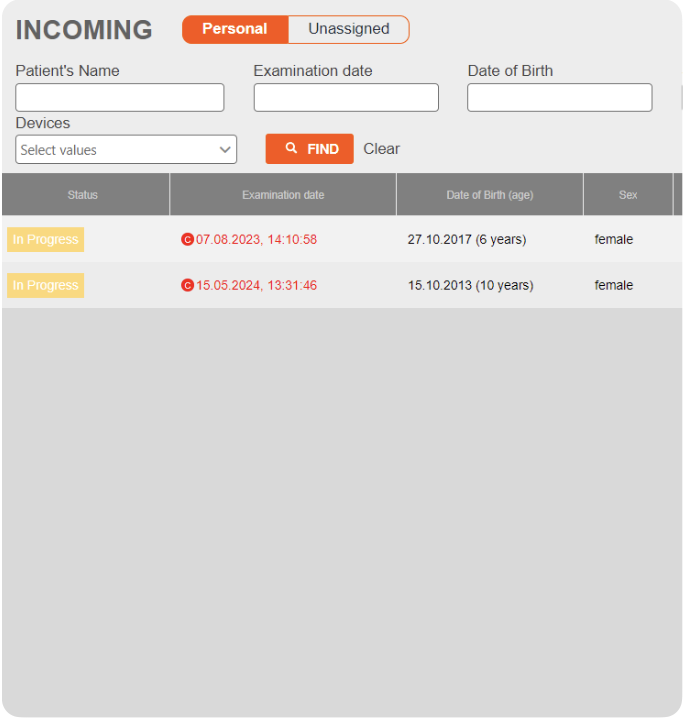The width and height of the screenshot is (684, 720).
Task: Select the birth date 27.10.2017 cell
Action: 466,240
